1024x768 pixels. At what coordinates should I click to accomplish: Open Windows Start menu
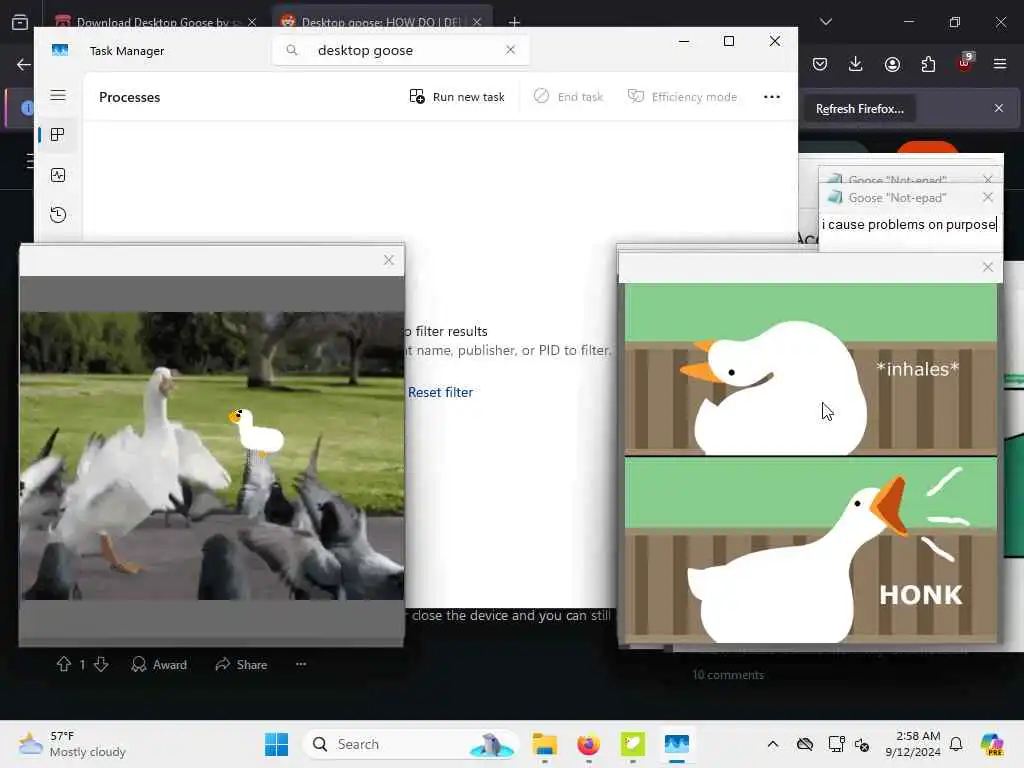(276, 744)
